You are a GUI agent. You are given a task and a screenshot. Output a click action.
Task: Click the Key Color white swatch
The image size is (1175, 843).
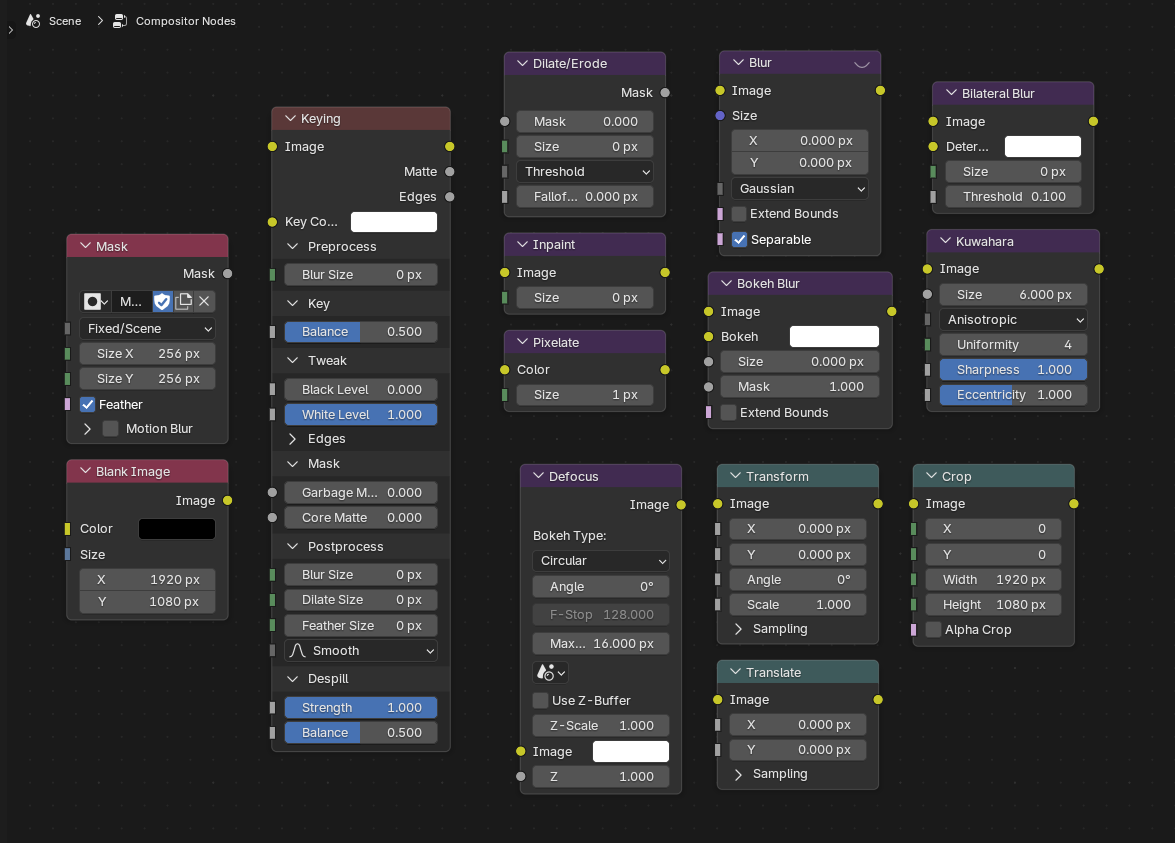394,222
